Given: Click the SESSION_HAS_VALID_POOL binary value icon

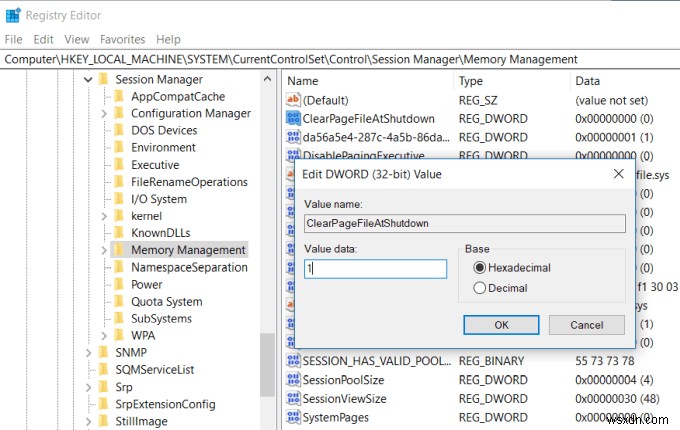Looking at the screenshot, I should 294,361.
